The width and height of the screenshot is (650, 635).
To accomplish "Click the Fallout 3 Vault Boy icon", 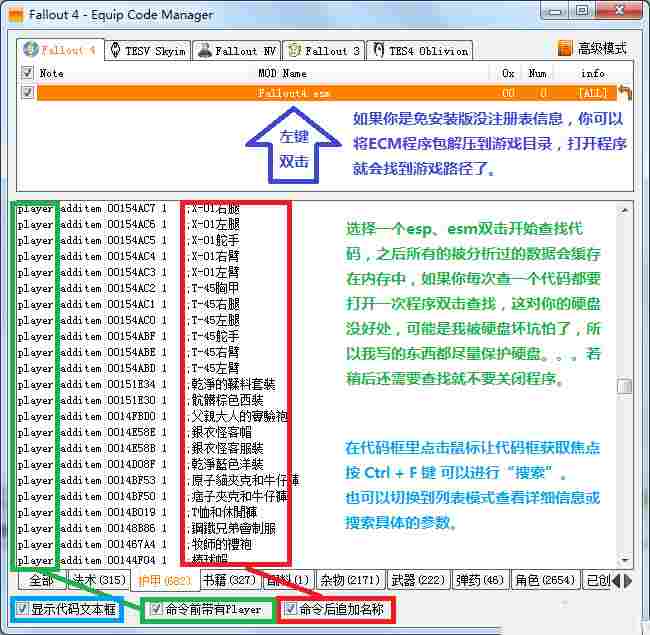I will tap(294, 50).
